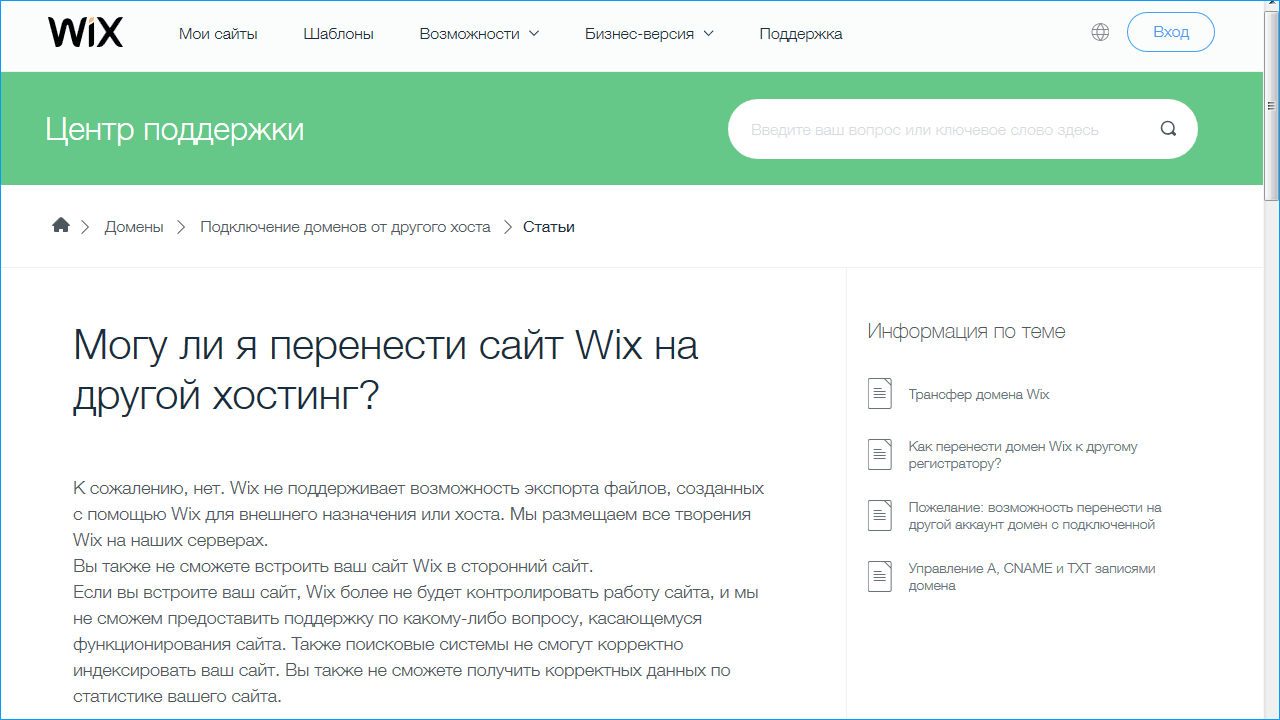
Task: Open article Трансфер домена Wix
Action: click(x=979, y=394)
